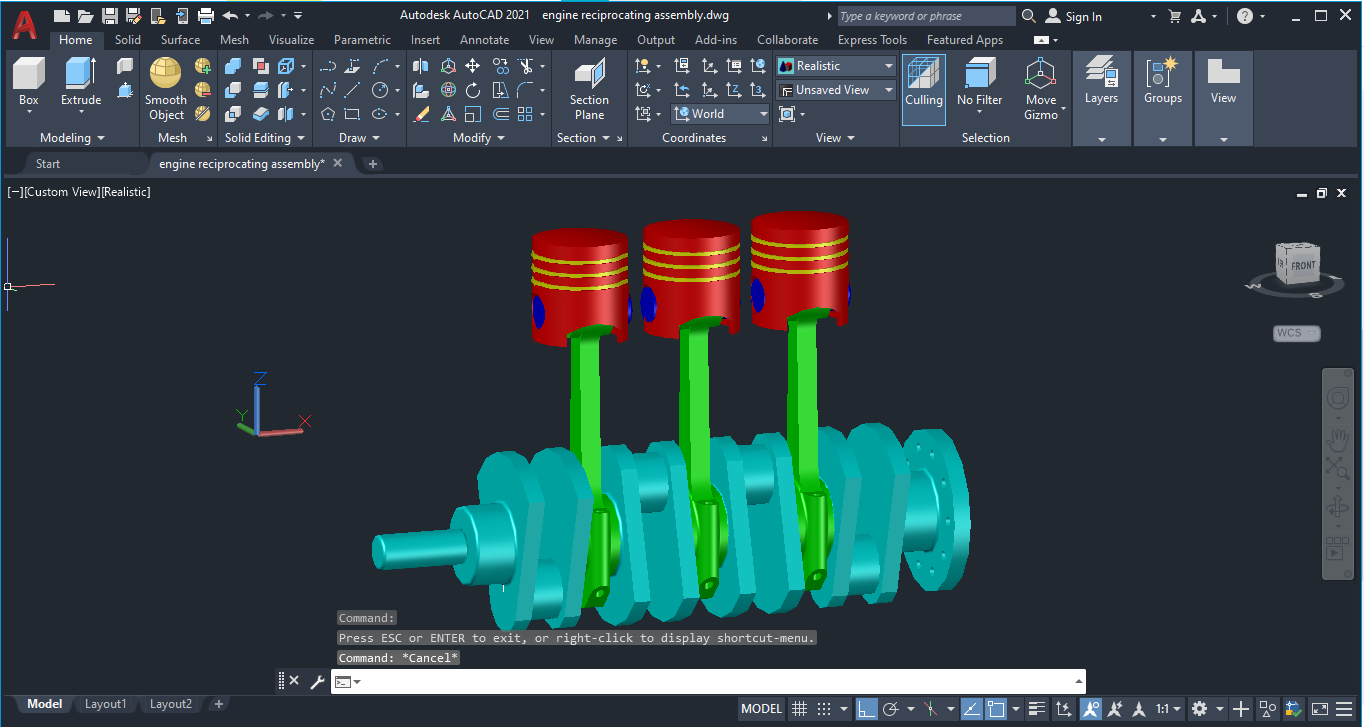
Task: Toggle Culling selection option
Action: [x=924, y=89]
